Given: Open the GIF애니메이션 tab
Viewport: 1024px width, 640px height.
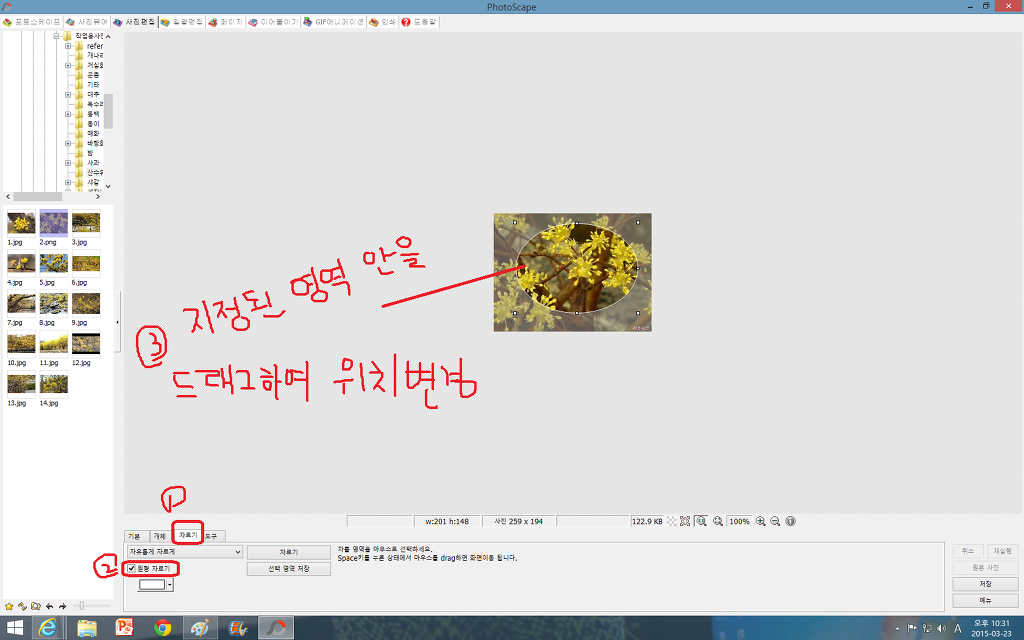Looking at the screenshot, I should point(333,21).
